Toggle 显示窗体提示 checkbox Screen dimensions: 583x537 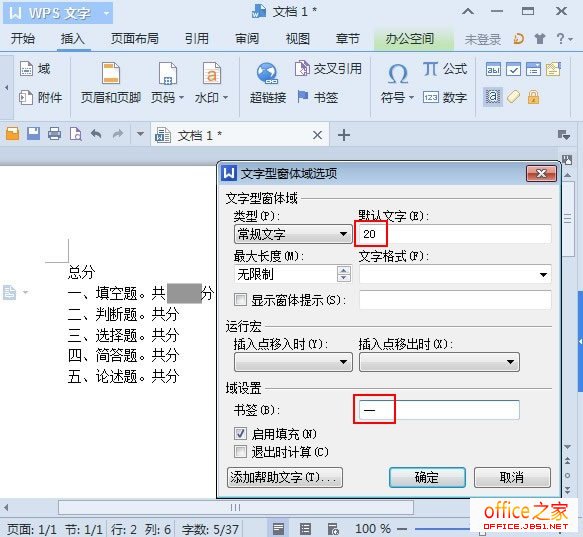tap(240, 299)
